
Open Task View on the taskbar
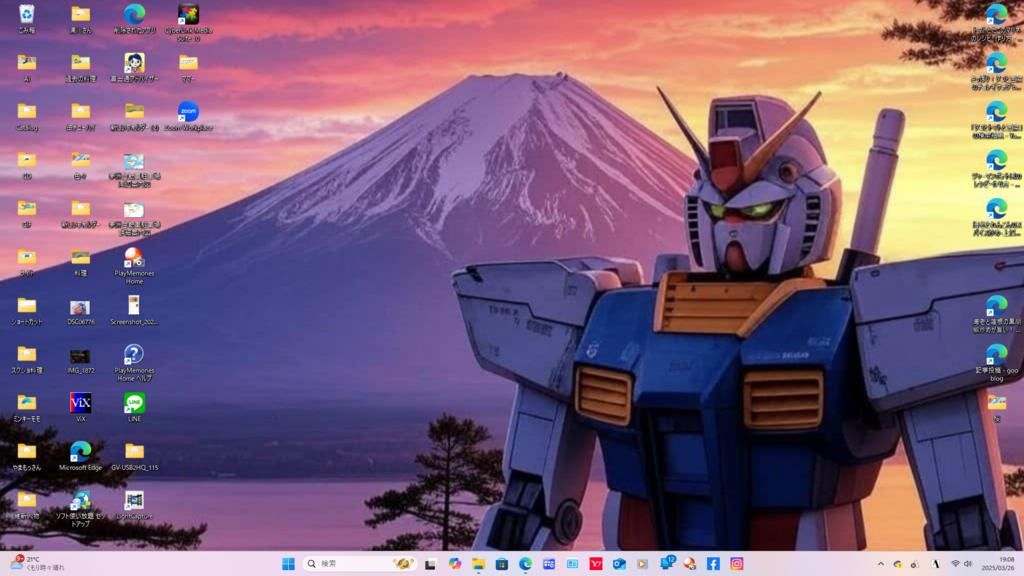[430, 564]
